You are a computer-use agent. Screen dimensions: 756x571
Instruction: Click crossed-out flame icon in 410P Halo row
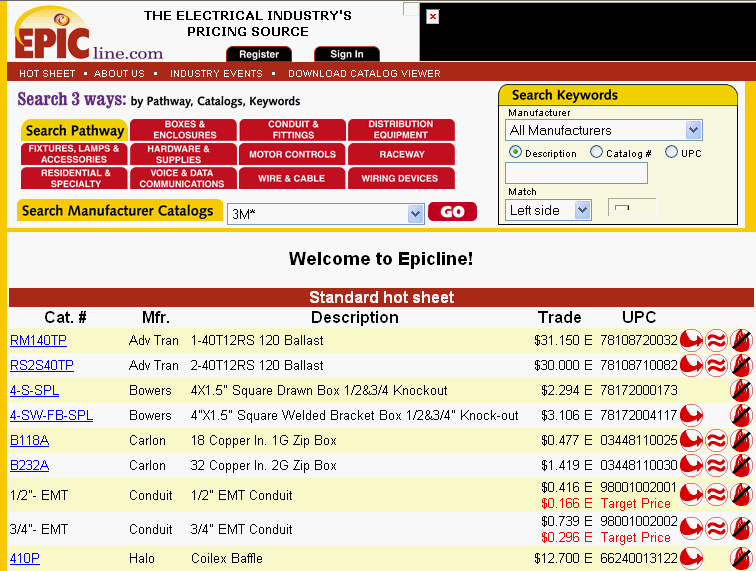[x=742, y=558]
